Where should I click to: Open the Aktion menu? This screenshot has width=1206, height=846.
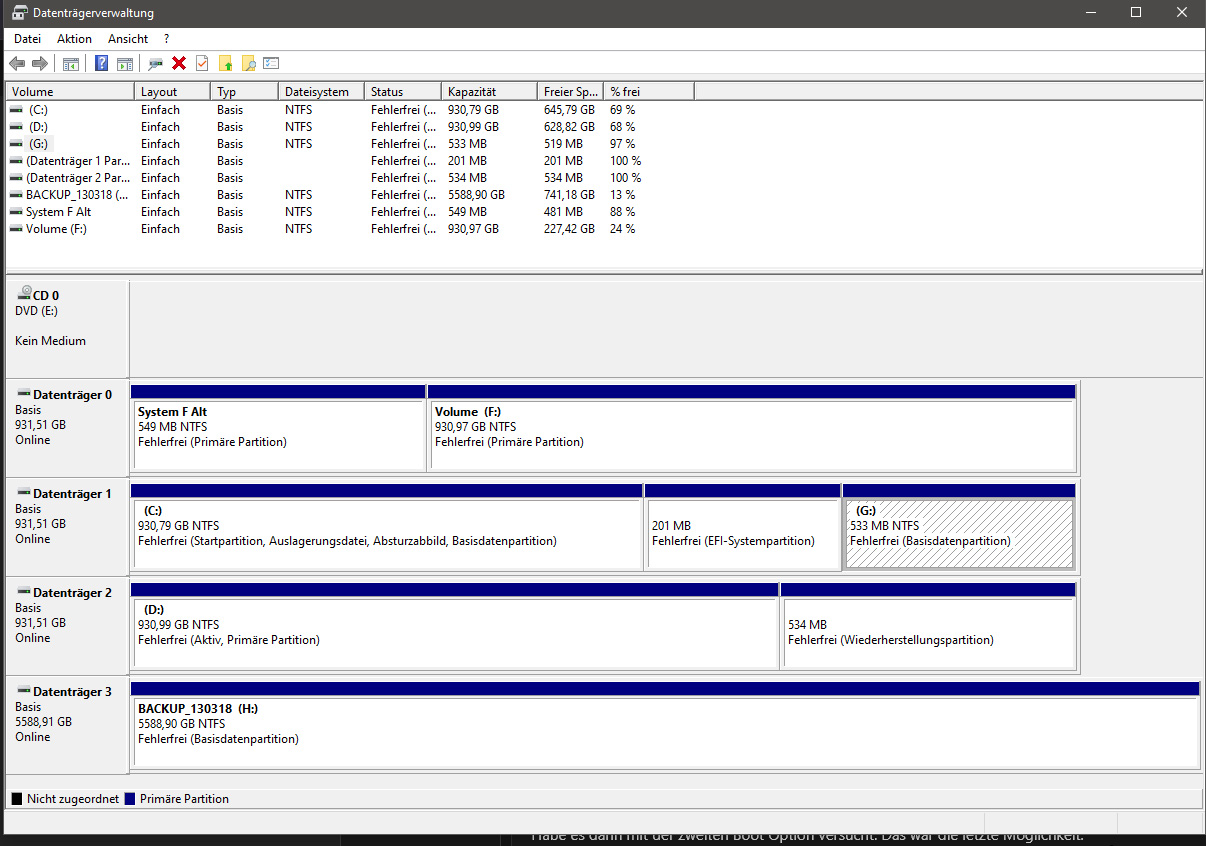74,39
